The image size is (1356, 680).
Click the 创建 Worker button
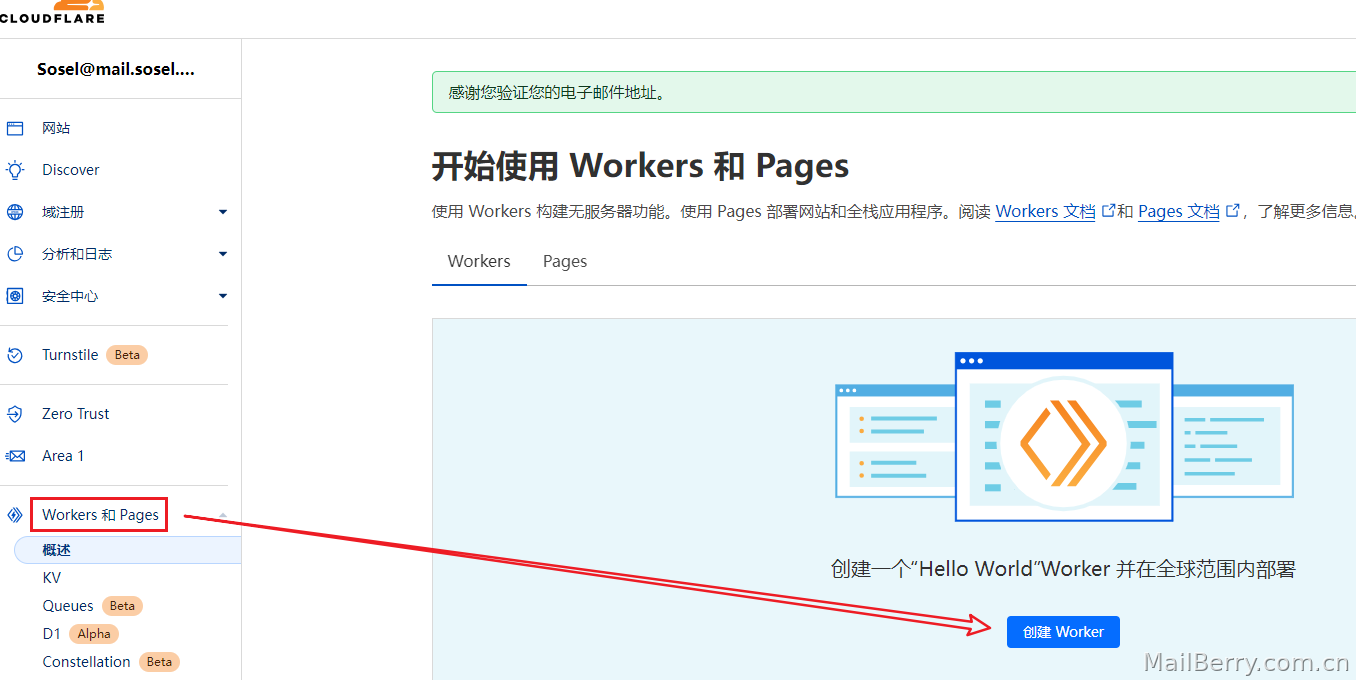(1063, 632)
